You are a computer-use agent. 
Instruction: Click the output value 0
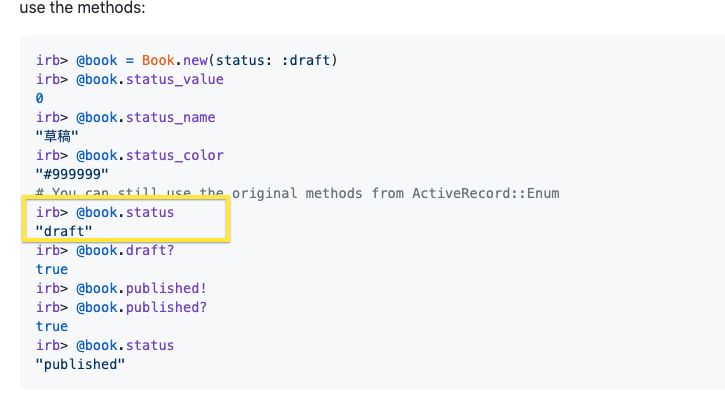coord(40,98)
